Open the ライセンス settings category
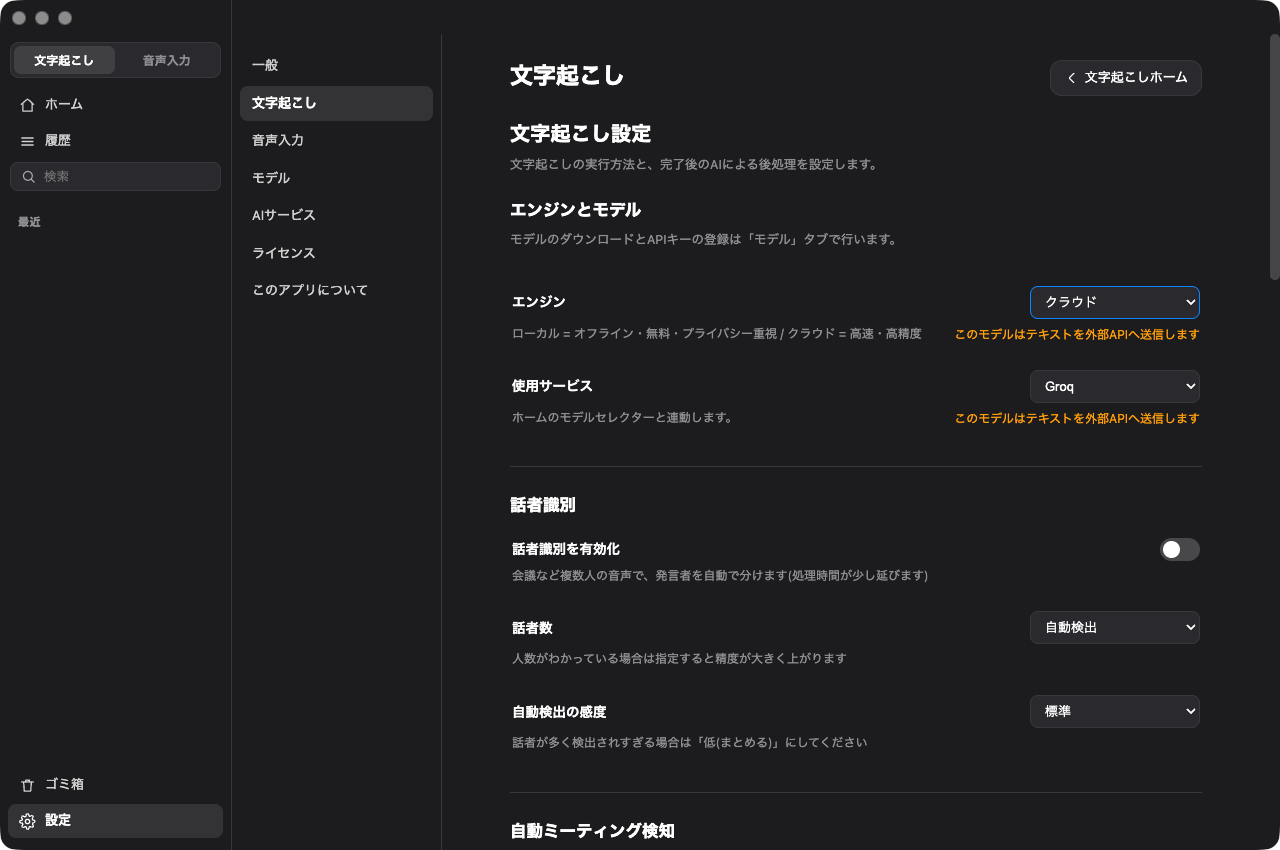1280x850 pixels. click(336, 253)
